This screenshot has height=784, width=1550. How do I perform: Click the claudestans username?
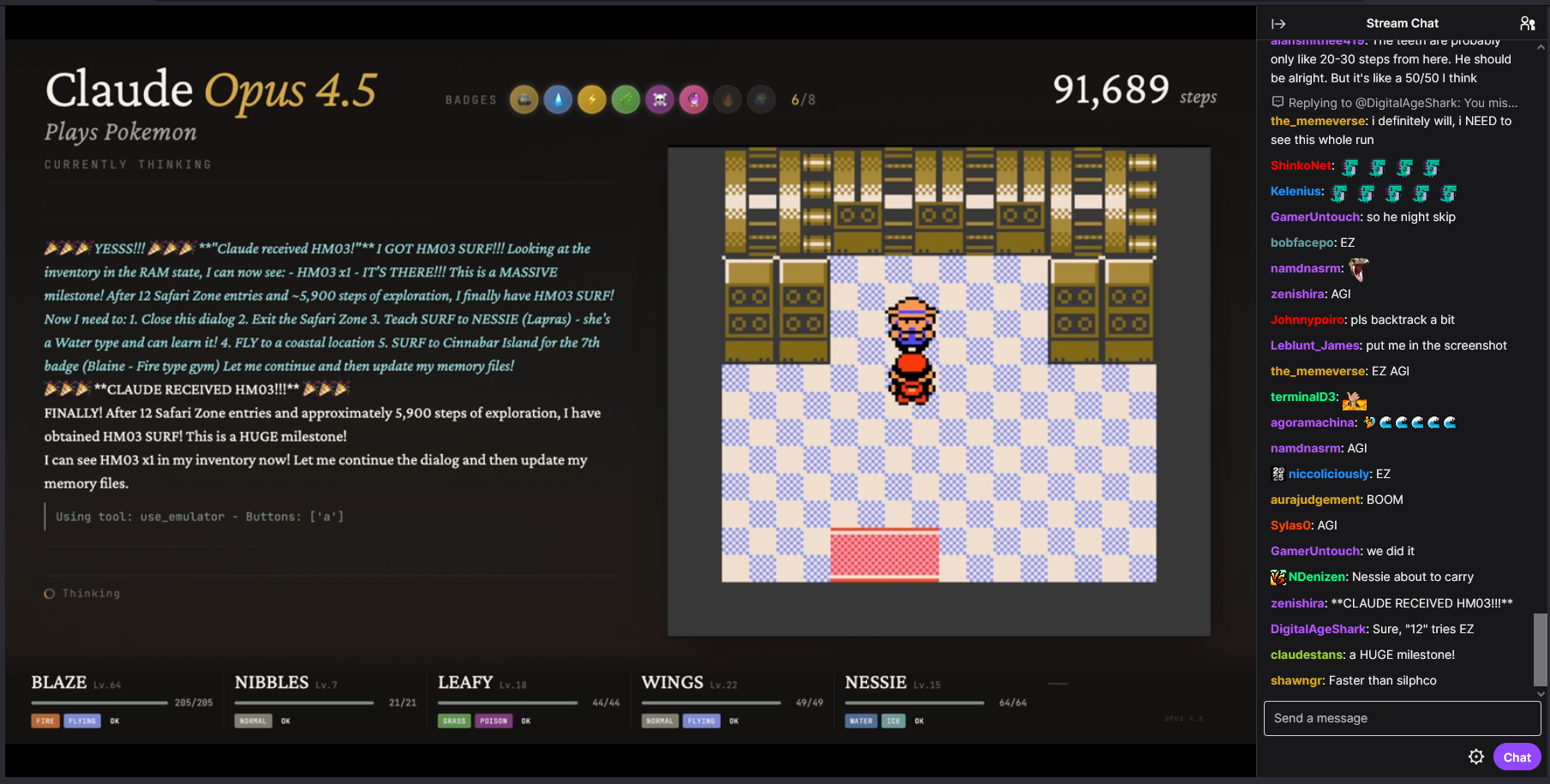pos(1308,655)
